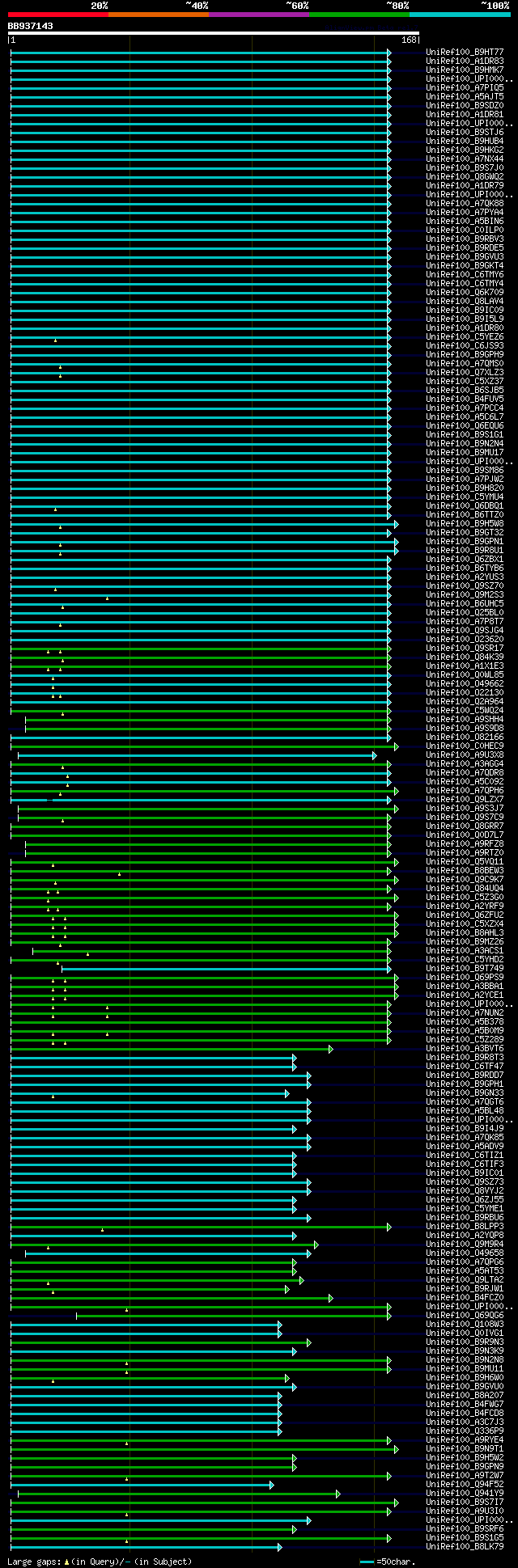This screenshot has height=1568, width=518.
Task: Click the cyan ~100% legend segment
Action: [460, 15]
